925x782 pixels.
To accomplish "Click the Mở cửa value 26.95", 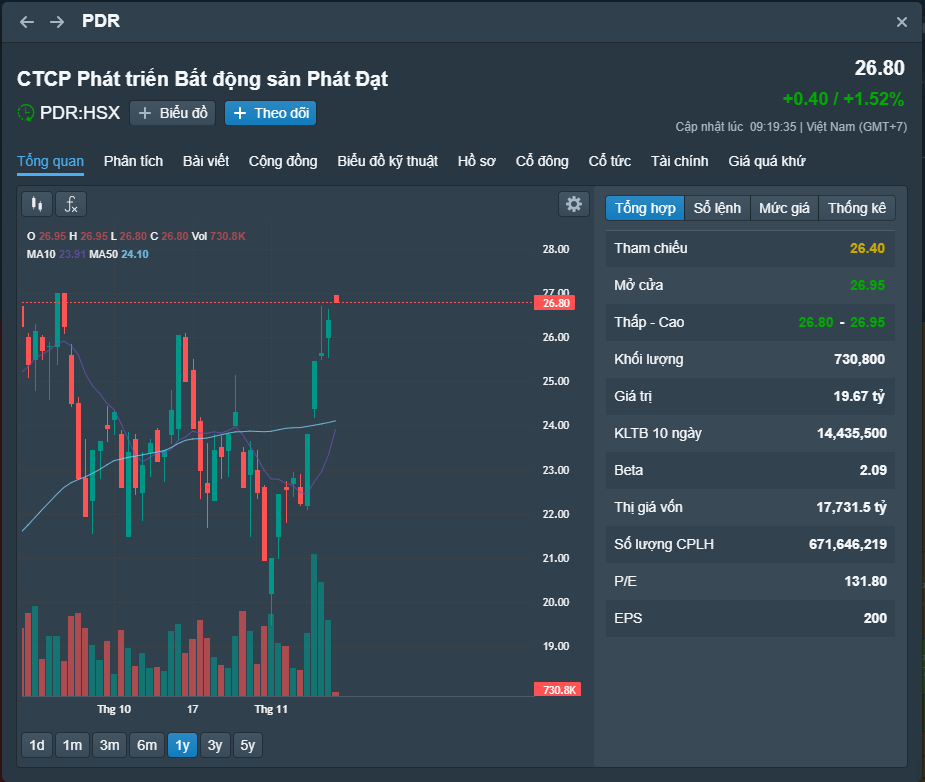I will click(x=867, y=285).
